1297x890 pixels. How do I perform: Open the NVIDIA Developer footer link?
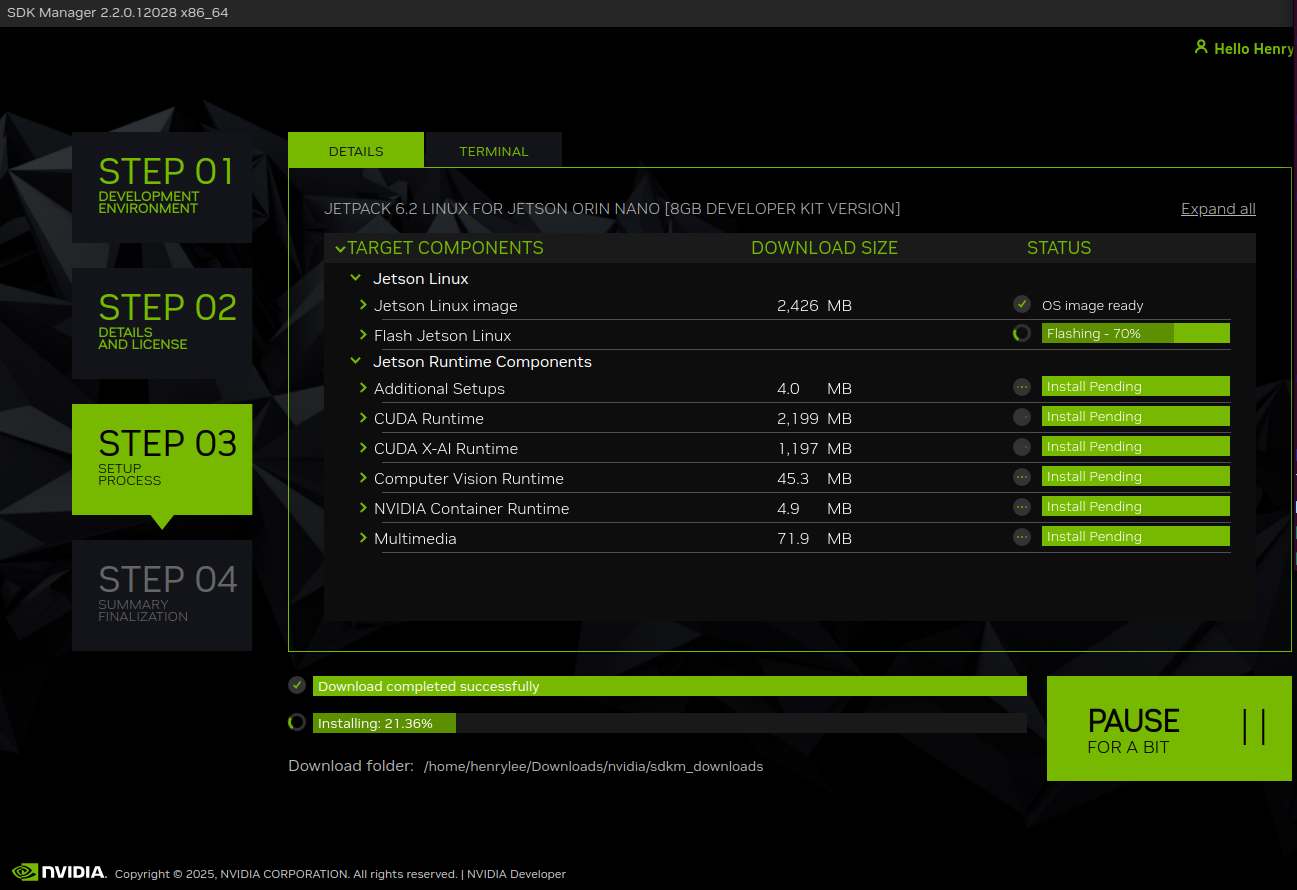click(516, 874)
